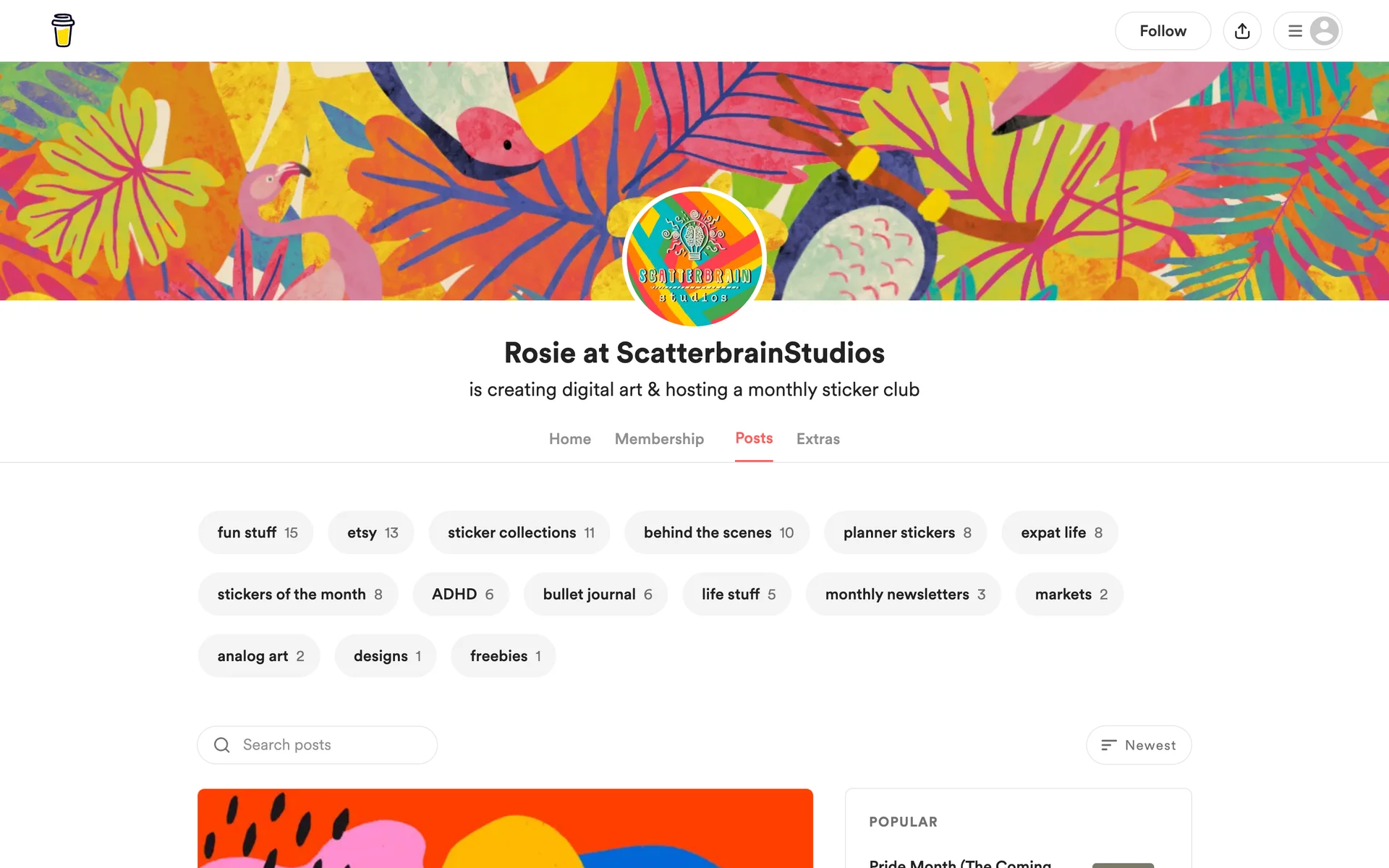Open the Newest sort dropdown

[x=1139, y=745]
